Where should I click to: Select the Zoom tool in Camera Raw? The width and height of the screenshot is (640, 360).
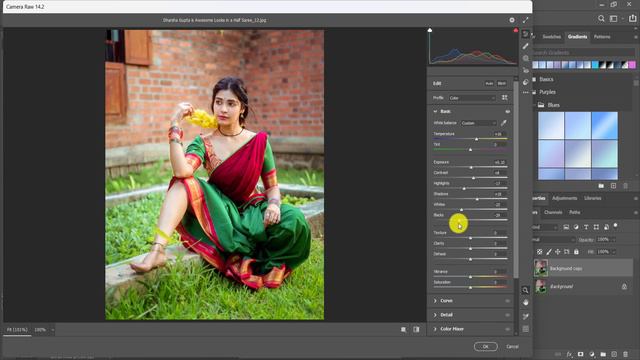pyautogui.click(x=526, y=290)
